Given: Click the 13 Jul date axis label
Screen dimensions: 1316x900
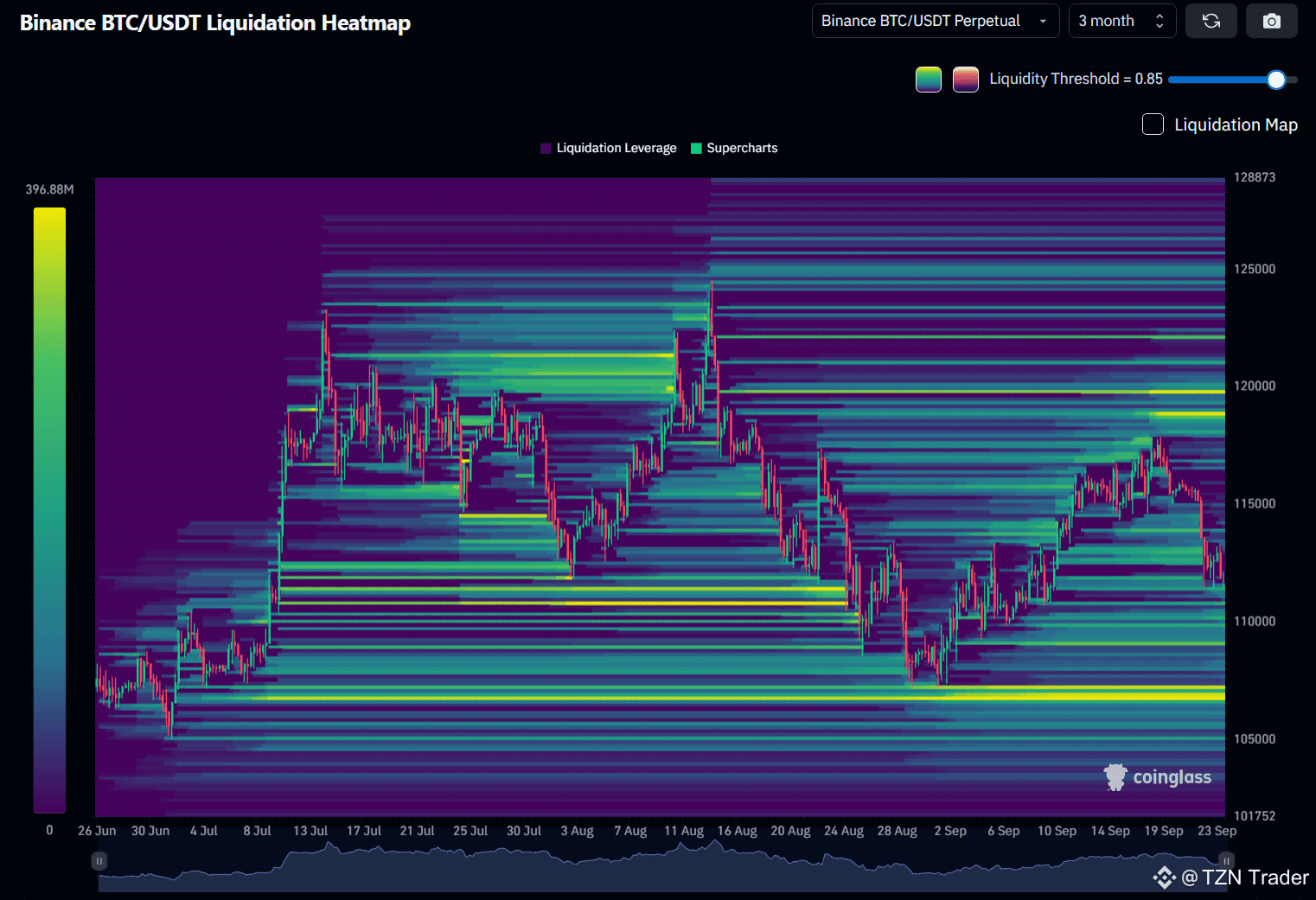Looking at the screenshot, I should 310,831.
